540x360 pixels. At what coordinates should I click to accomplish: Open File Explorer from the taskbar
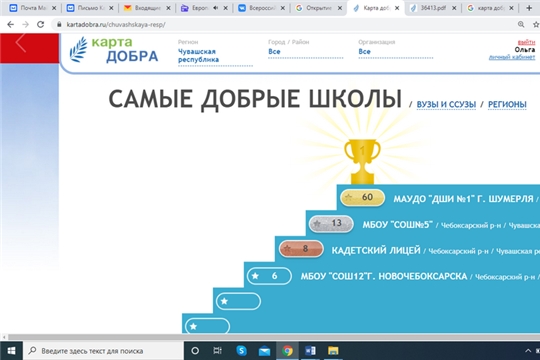coord(333,351)
